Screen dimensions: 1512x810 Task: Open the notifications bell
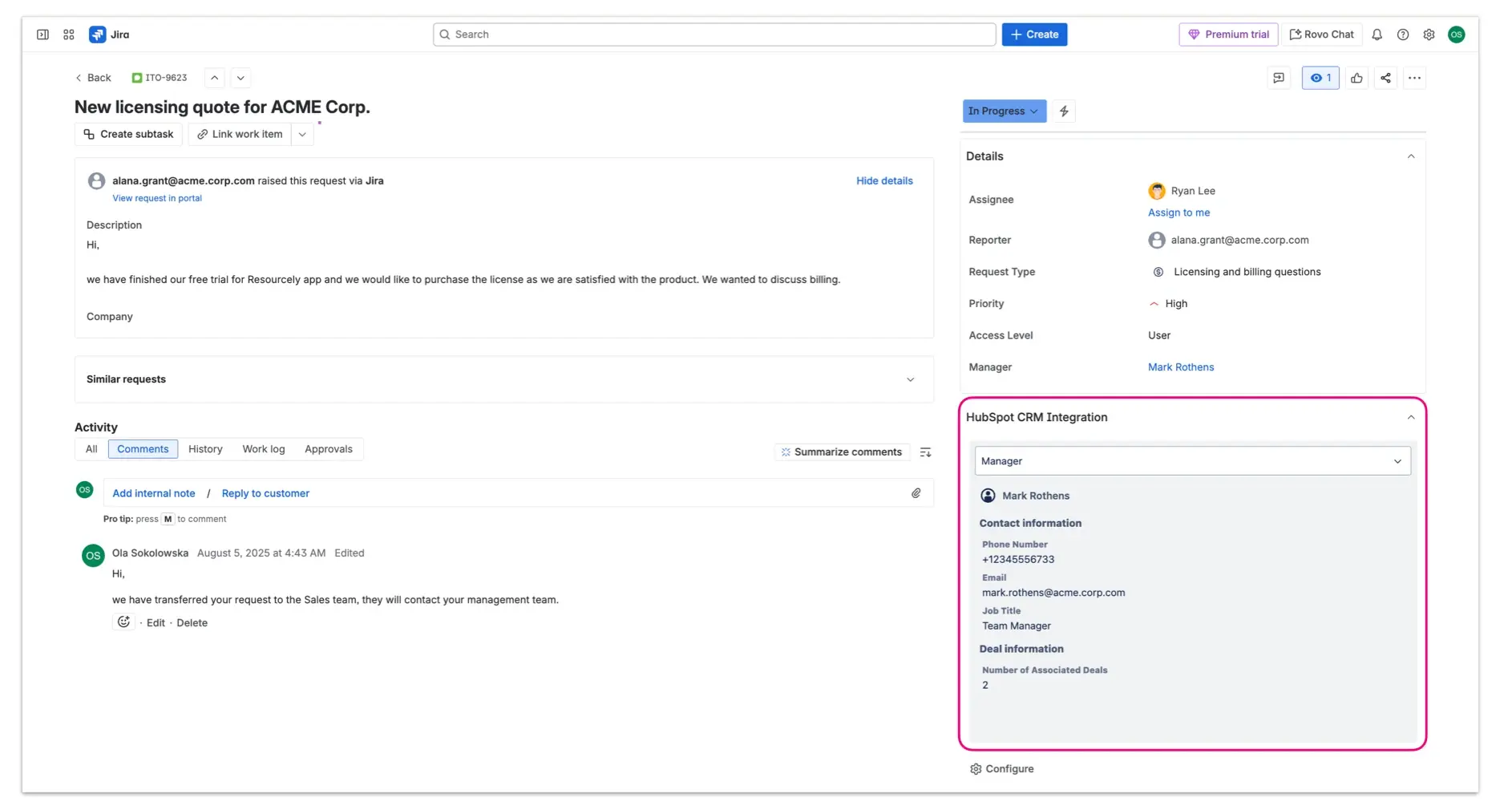click(1377, 34)
